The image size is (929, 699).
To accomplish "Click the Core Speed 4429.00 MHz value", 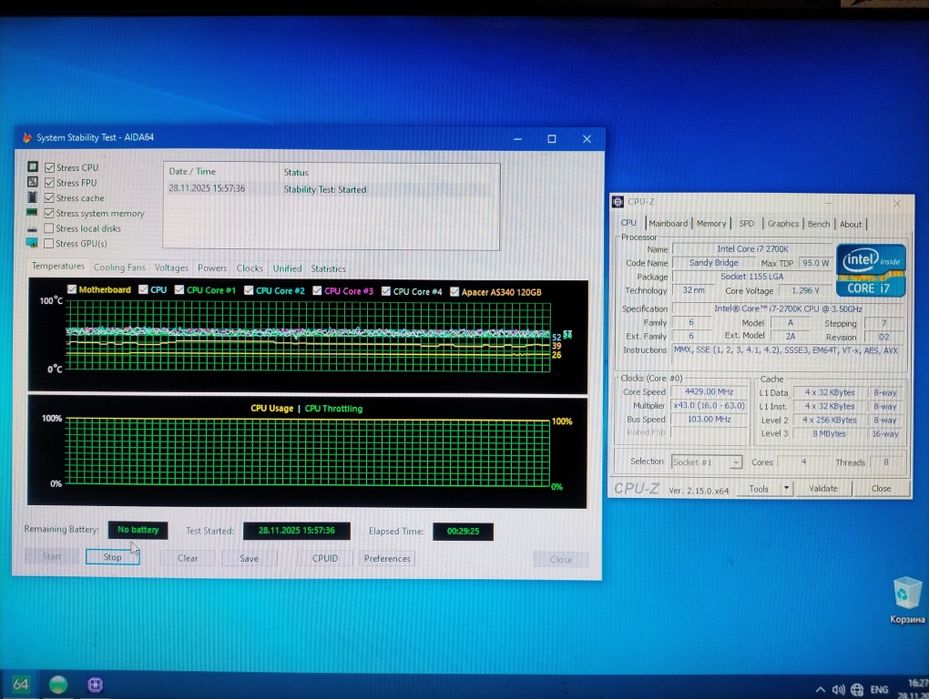I will 709,392.
